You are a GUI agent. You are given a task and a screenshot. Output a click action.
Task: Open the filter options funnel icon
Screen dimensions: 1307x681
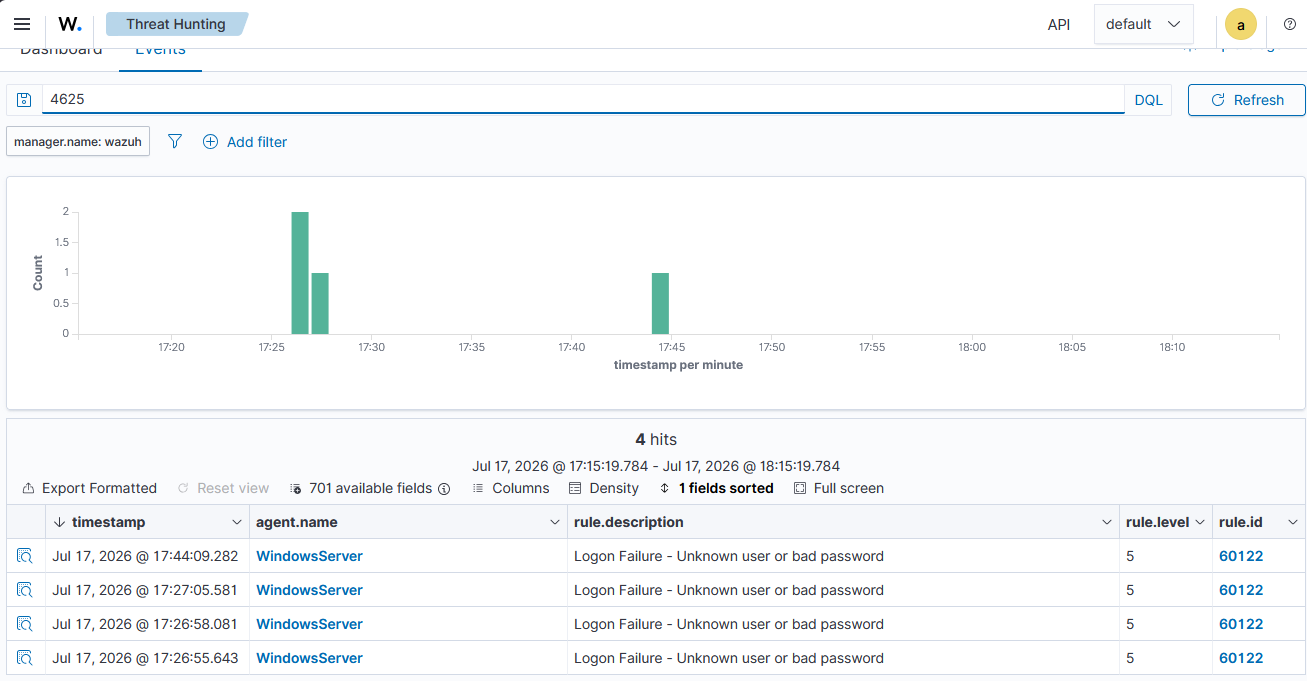[175, 142]
